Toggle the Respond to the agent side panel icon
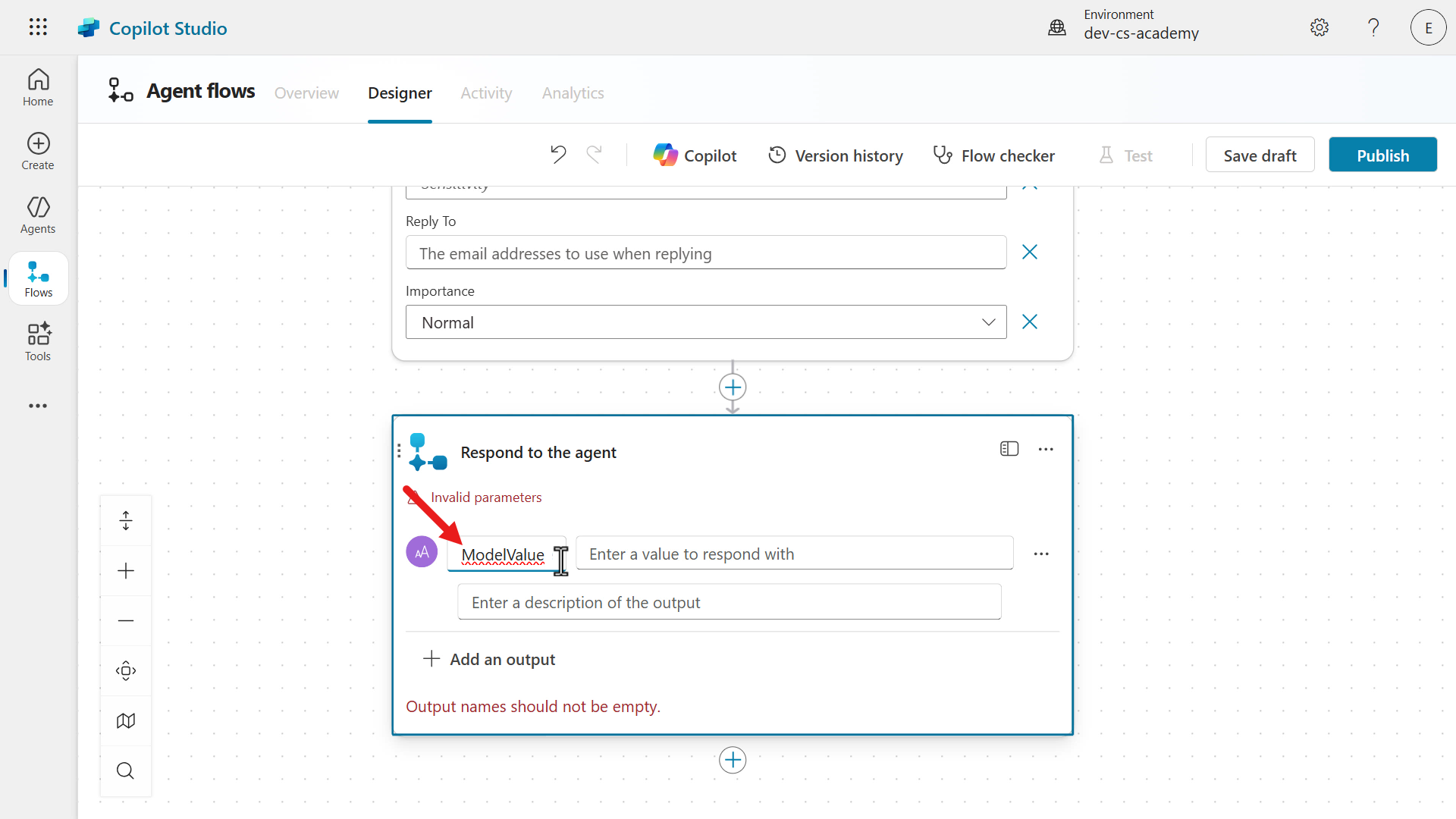The height and width of the screenshot is (819, 1456). pyautogui.click(x=1009, y=449)
